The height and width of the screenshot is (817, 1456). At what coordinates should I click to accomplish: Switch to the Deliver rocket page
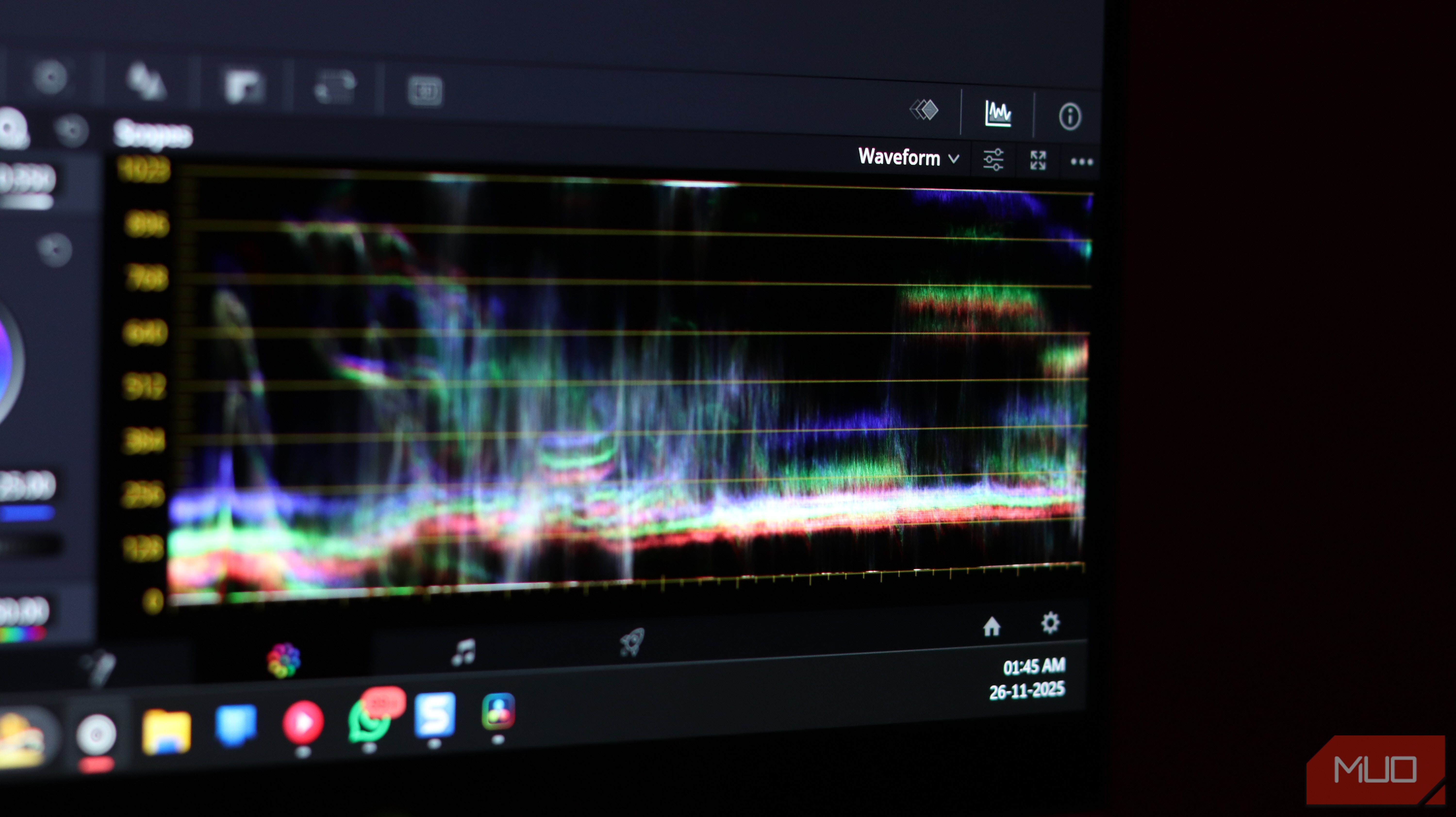tap(632, 642)
